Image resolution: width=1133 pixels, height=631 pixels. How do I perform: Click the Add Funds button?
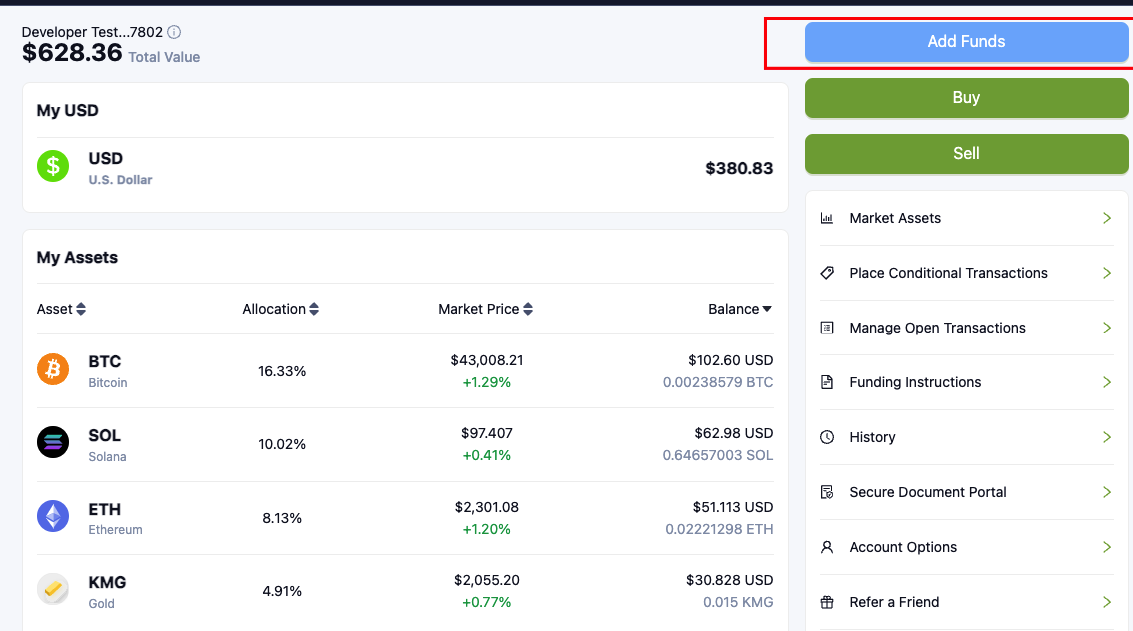point(965,41)
